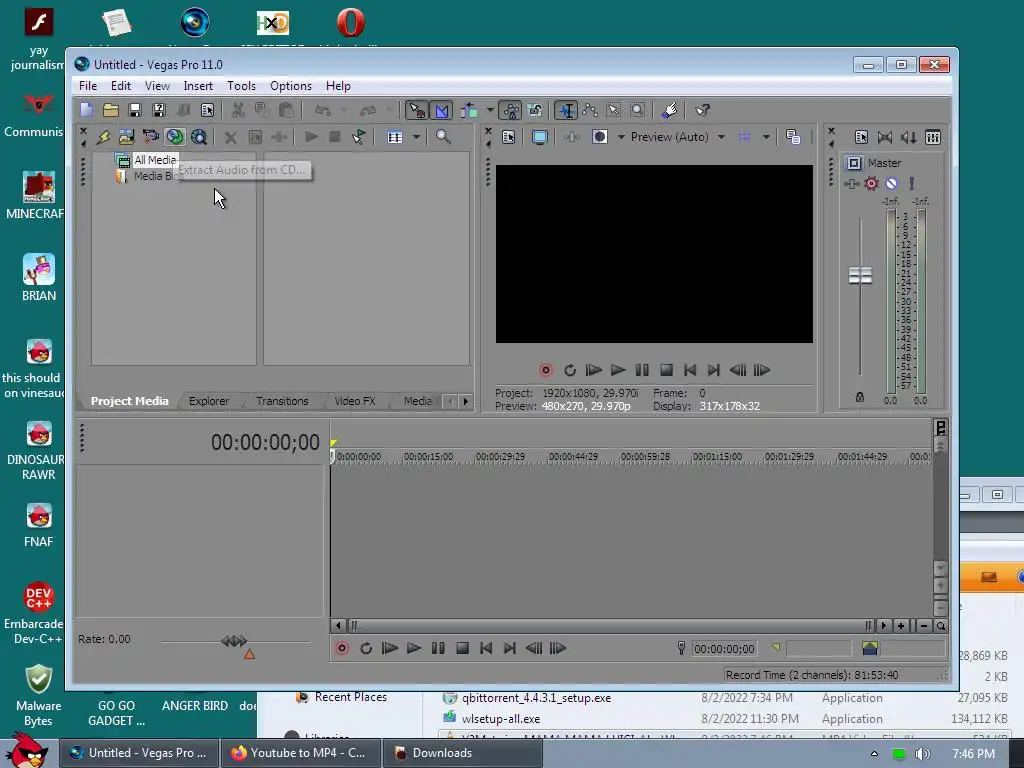Screen dimensions: 1024x768
Task: Toggle Lock Envelopes to Events
Action: 510,110
